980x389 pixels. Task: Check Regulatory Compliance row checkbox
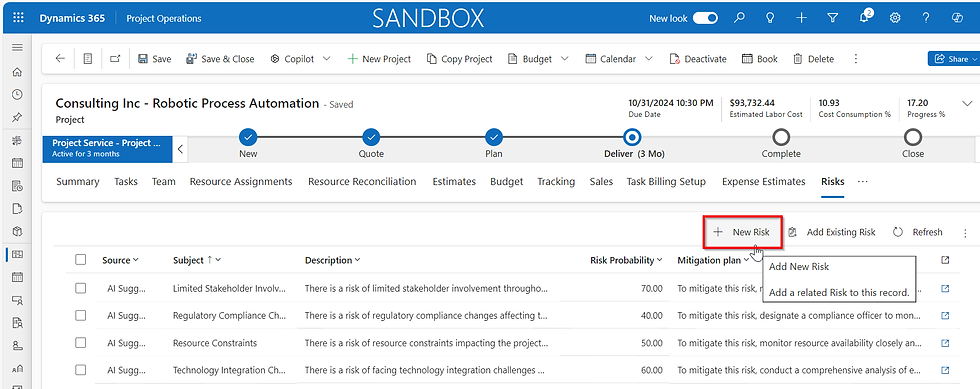[81, 315]
